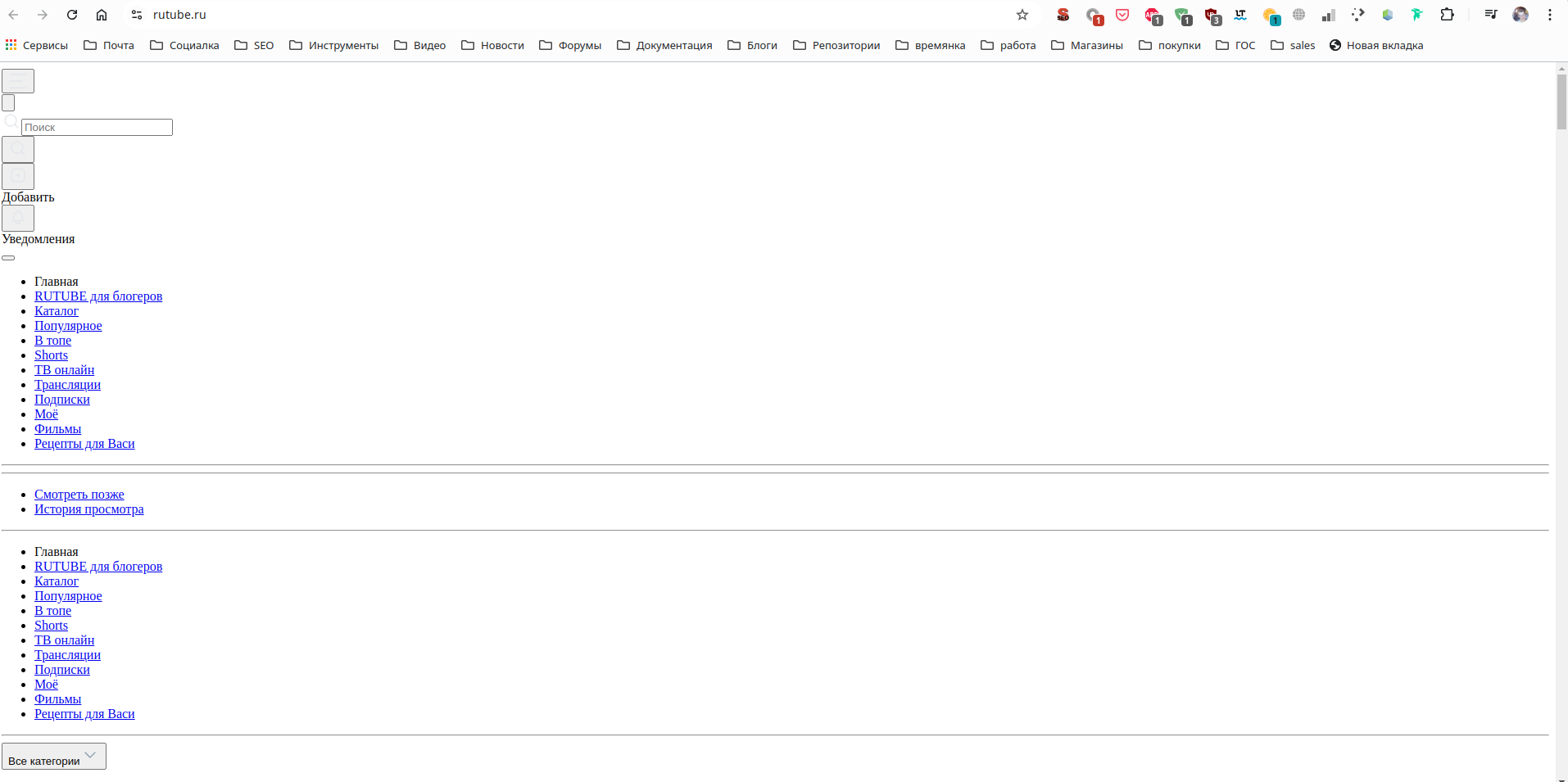Open the green-blue cube extension icon

point(1388,15)
